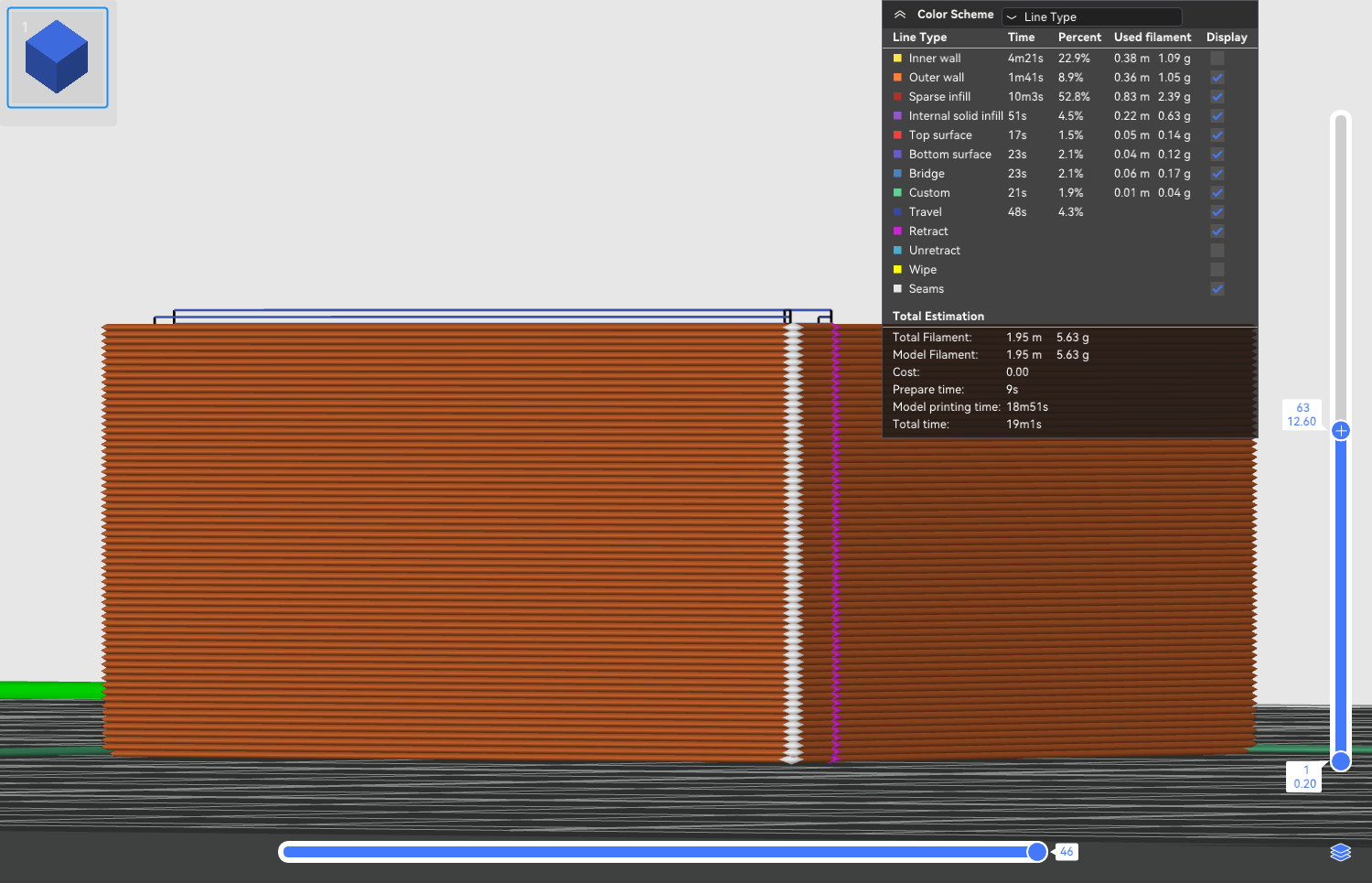
Task: Enable Inner wall display checkbox
Action: pos(1217,59)
